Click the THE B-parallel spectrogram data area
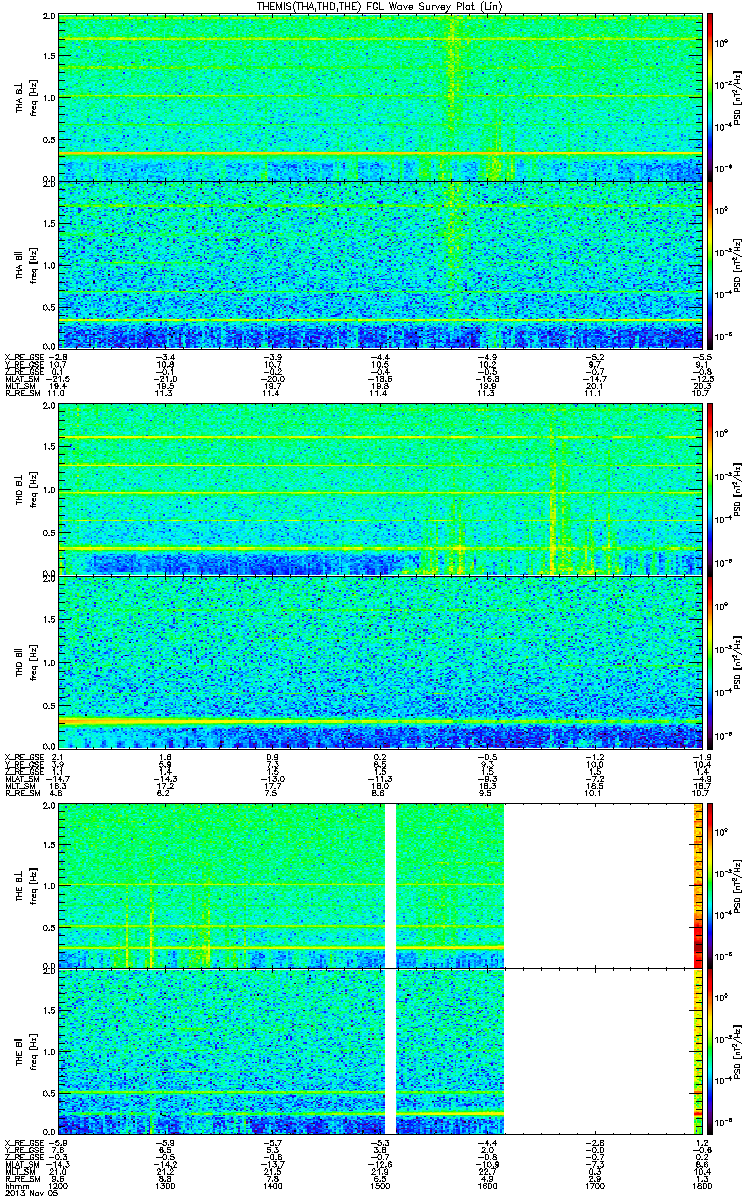The height and width of the screenshot is (1200, 750). point(281,1050)
